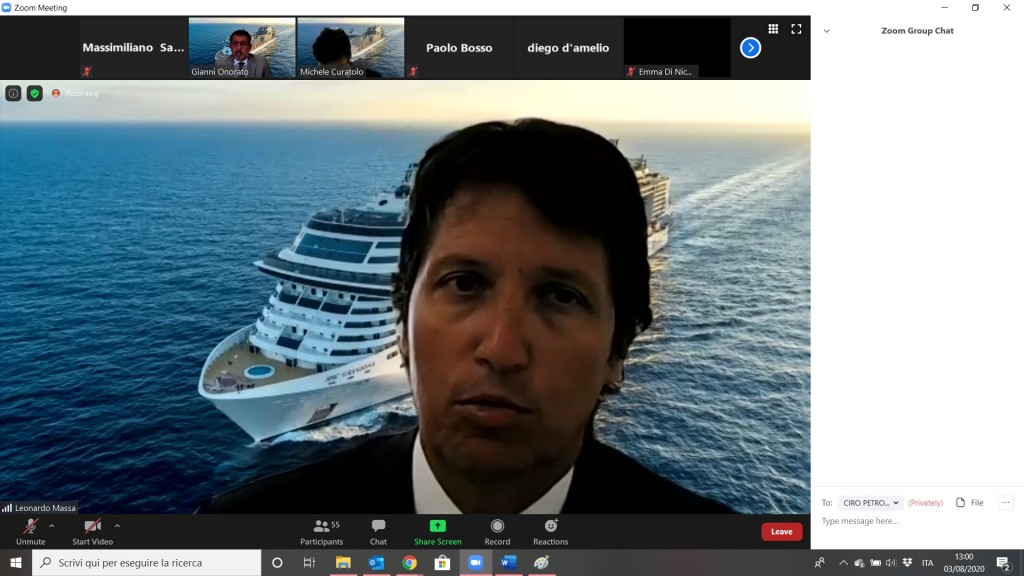
Task: Leave the meeting
Action: 781,532
